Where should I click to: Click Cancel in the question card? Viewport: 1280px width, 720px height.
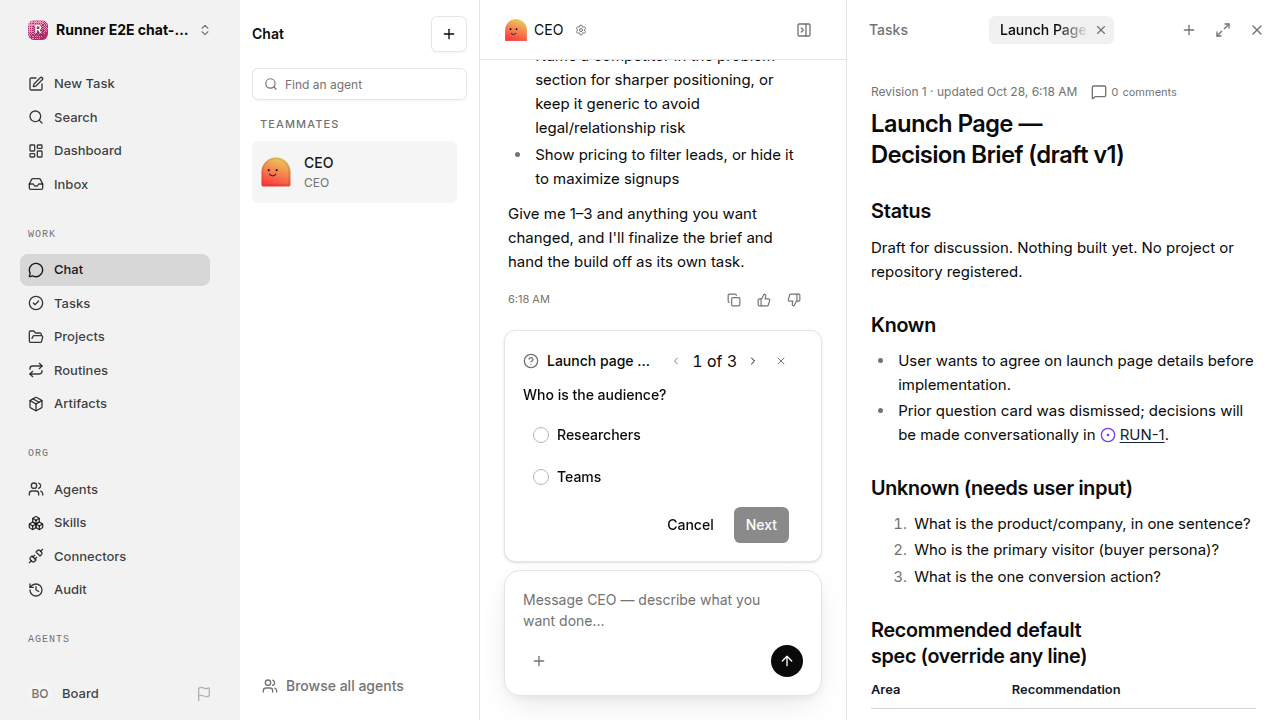pos(690,525)
